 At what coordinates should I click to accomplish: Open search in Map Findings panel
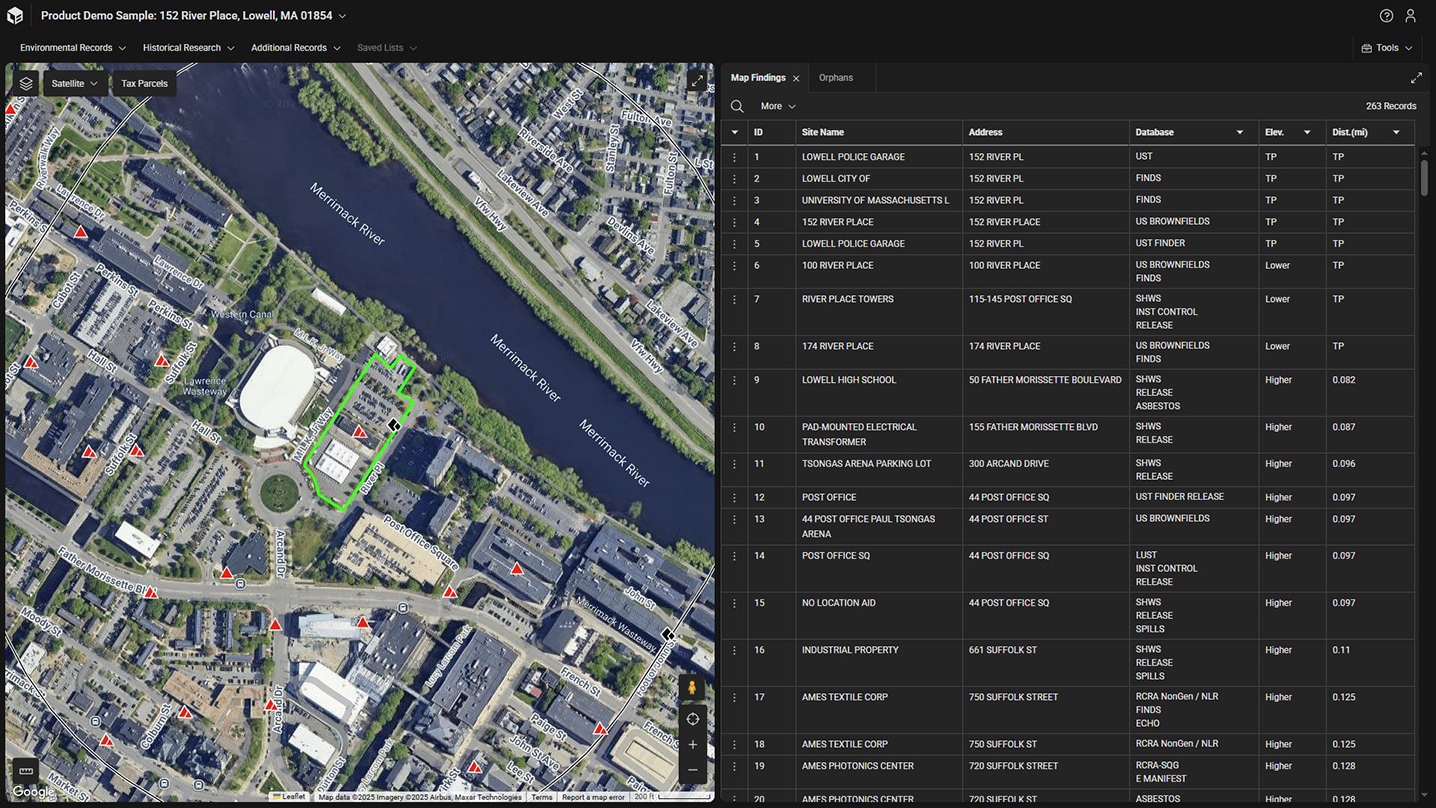pos(737,106)
